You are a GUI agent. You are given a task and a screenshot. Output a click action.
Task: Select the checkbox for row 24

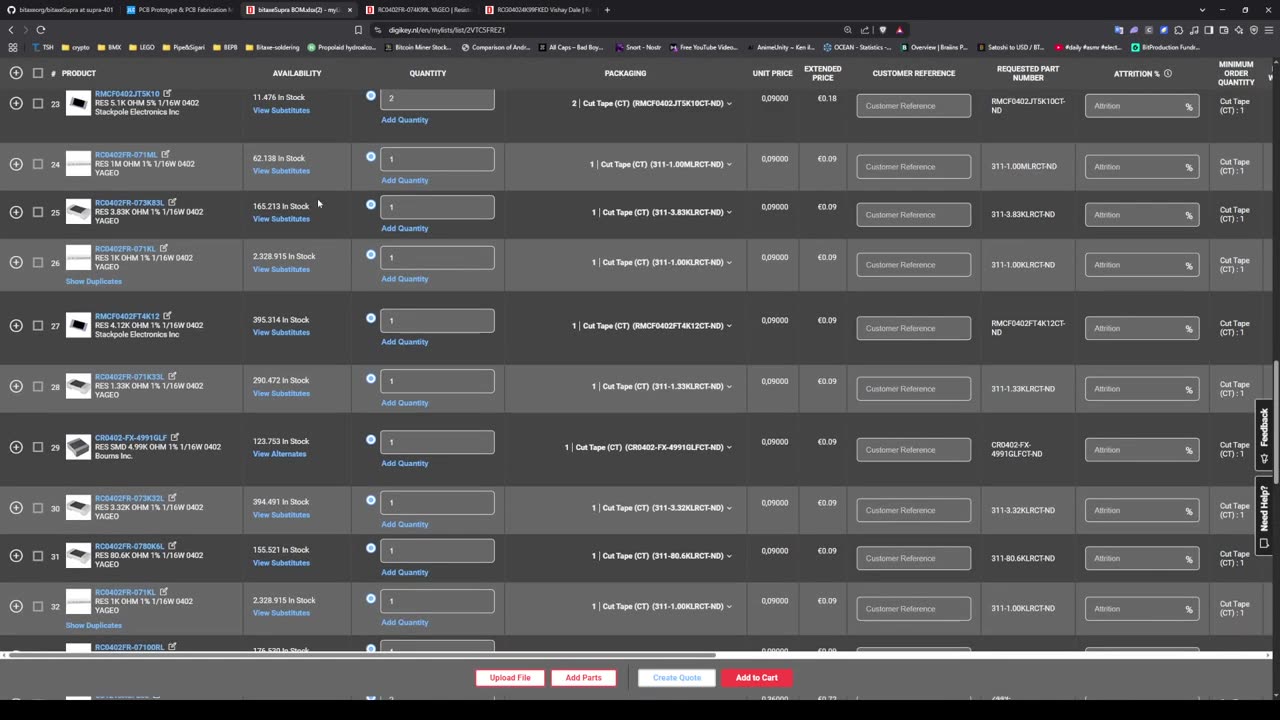(x=38, y=164)
